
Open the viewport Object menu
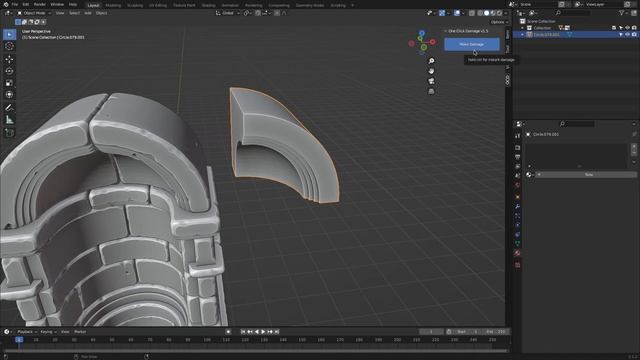pos(101,13)
